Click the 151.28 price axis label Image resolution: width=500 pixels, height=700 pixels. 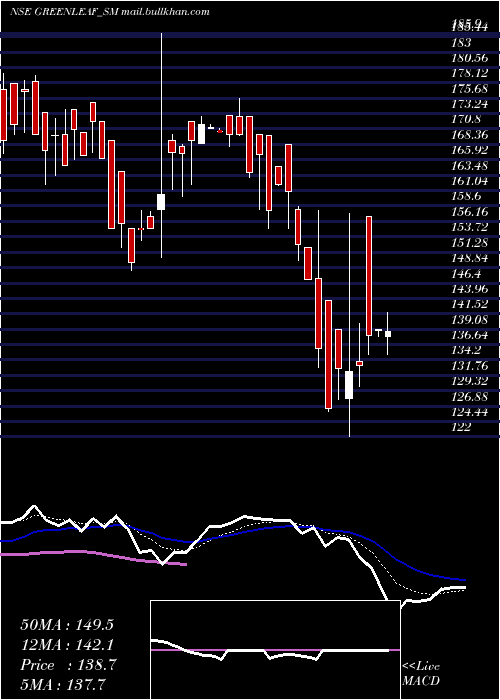click(x=469, y=242)
